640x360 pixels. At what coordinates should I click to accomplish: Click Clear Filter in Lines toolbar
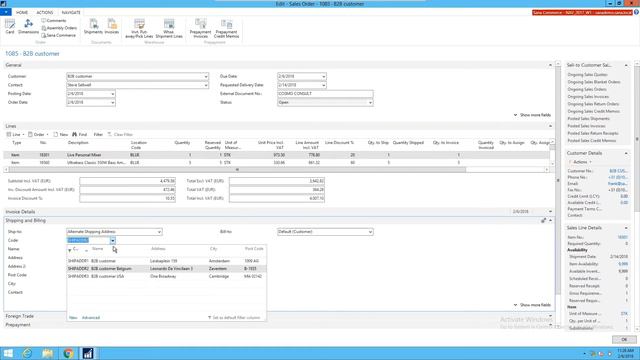tap(120, 134)
